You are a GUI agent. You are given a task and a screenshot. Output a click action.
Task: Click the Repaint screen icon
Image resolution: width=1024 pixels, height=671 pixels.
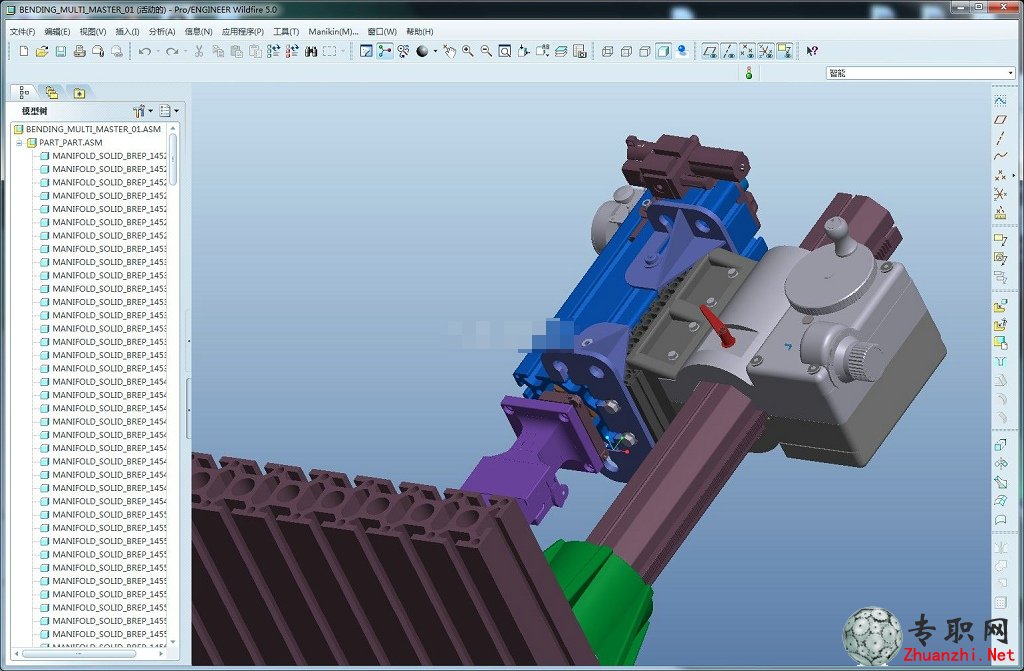tap(366, 51)
